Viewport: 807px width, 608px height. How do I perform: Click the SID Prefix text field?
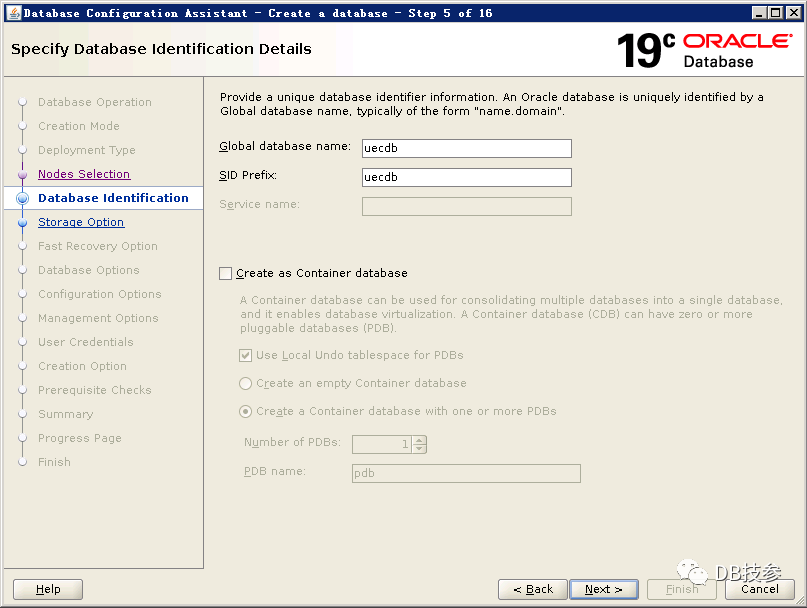[466, 177]
